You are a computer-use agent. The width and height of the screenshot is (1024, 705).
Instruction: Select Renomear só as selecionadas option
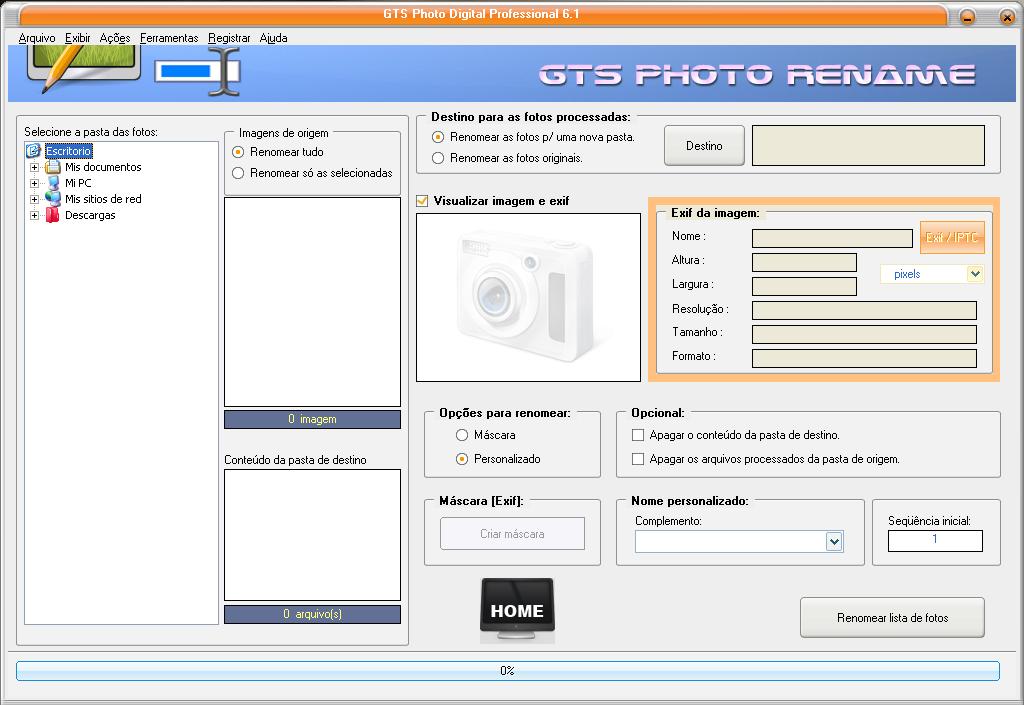[238, 173]
